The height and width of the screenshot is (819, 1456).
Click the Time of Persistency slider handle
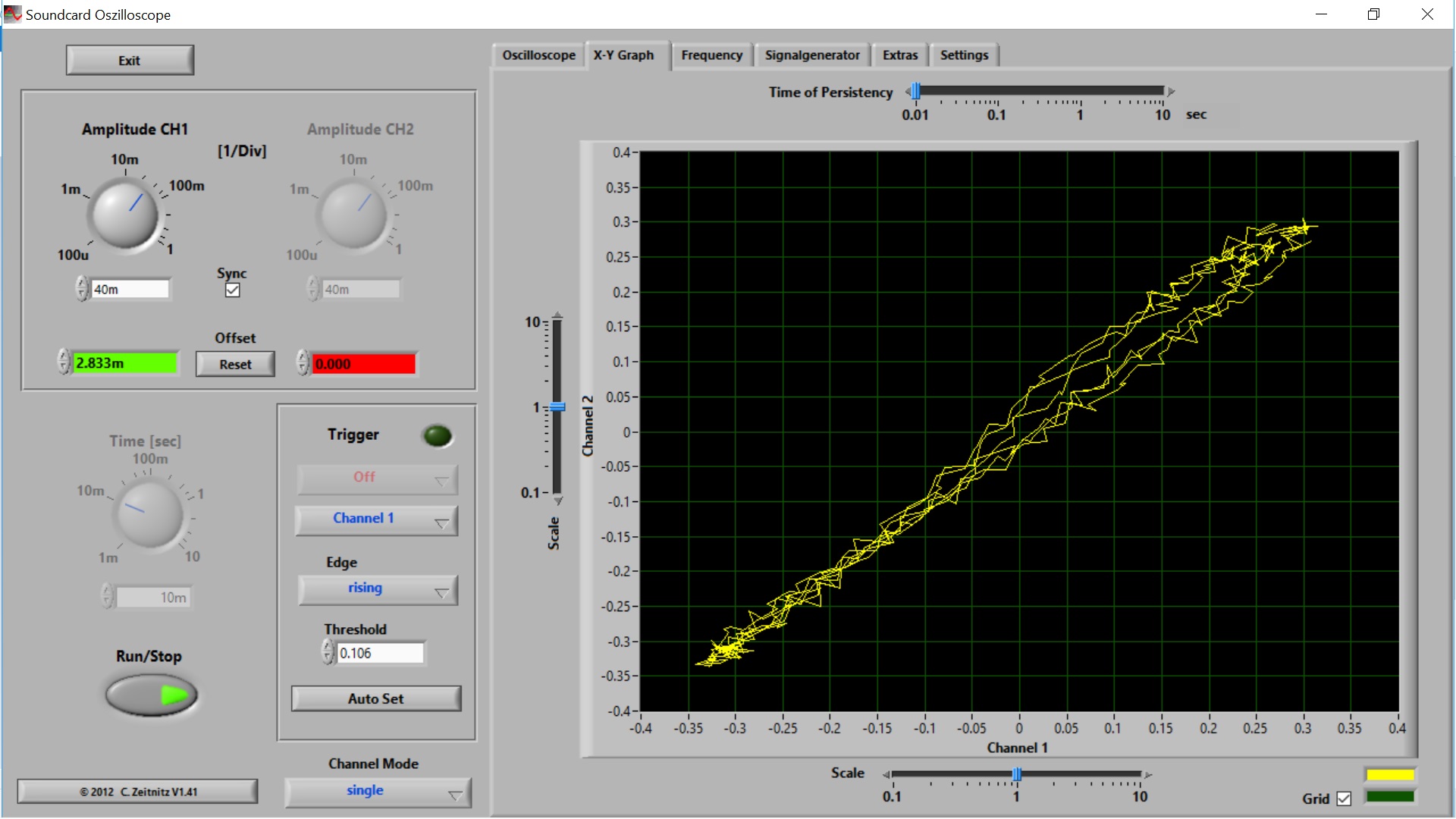point(915,92)
